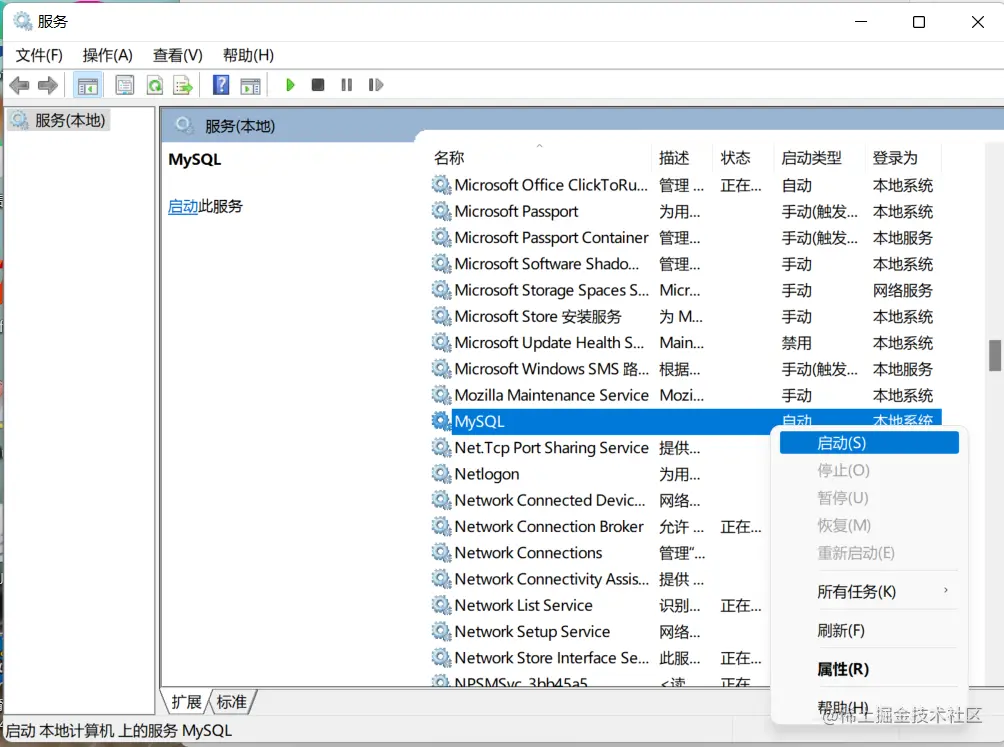
Task: Click gear icon beside Net.Tcp Port Sharing Service
Action: click(441, 447)
